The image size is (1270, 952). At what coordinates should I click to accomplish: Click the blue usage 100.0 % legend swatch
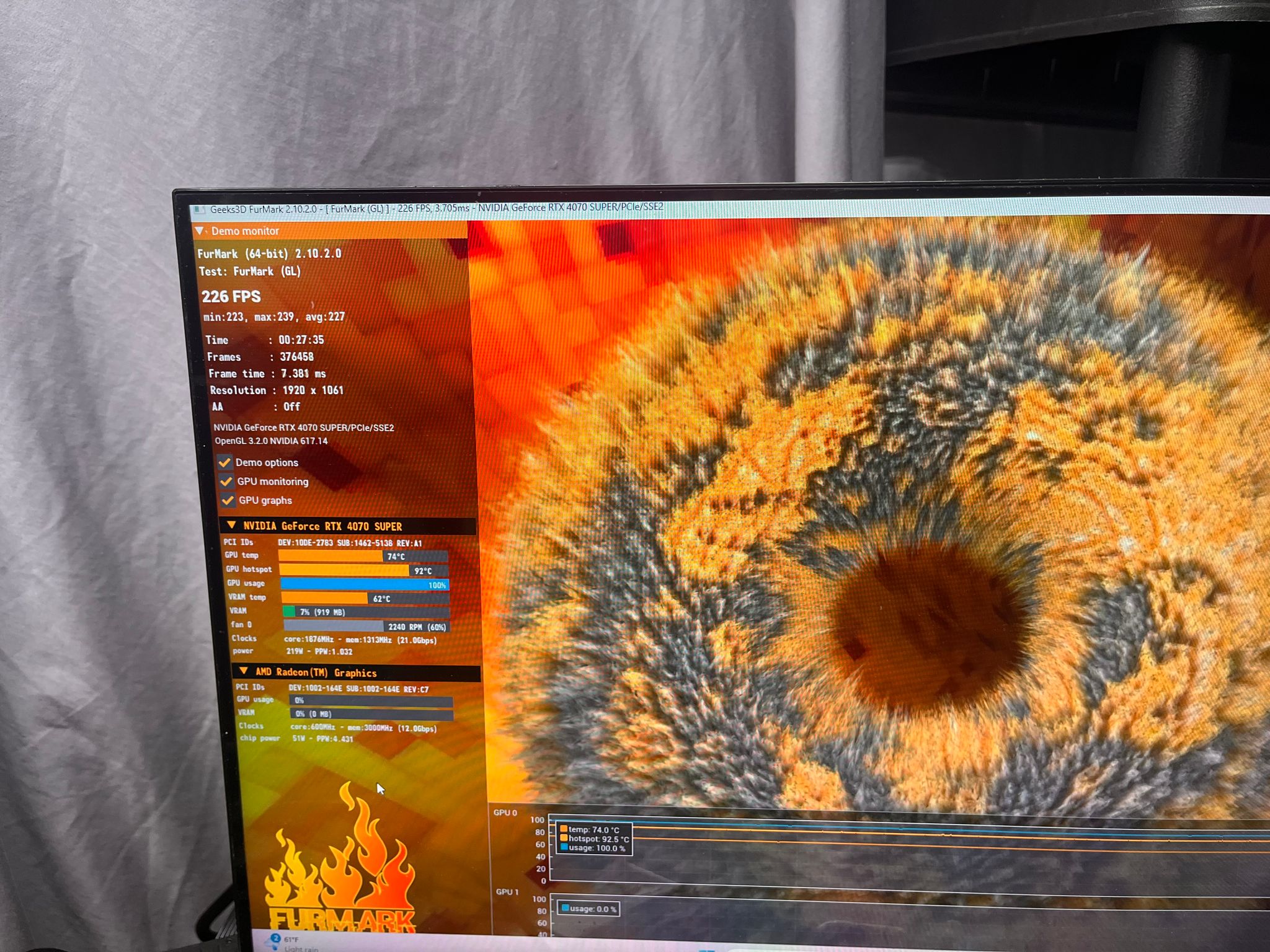point(564,847)
